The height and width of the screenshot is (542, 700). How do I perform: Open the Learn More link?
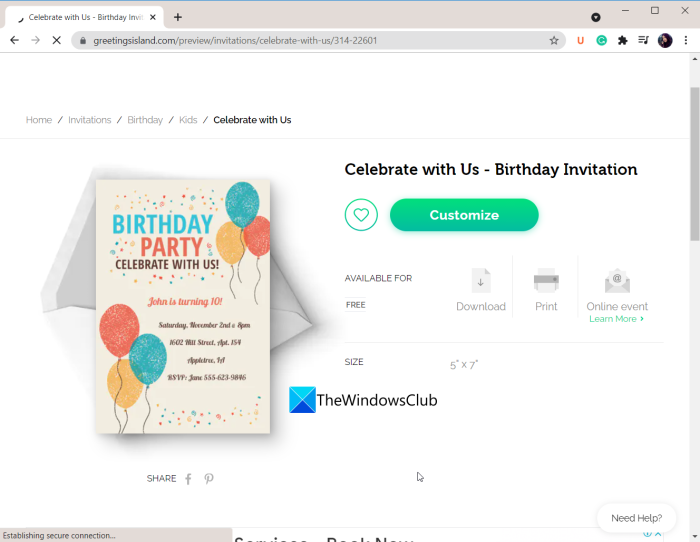[616, 319]
